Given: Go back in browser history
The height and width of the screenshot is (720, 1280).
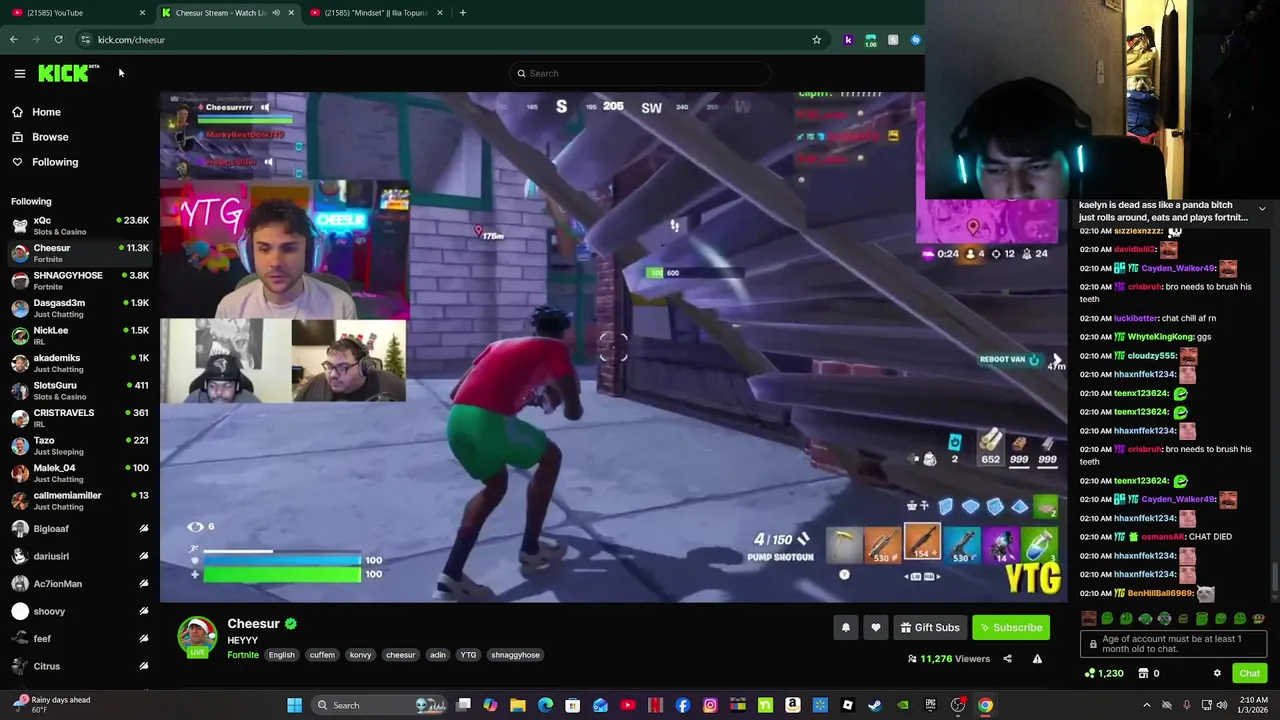Looking at the screenshot, I should (14, 40).
